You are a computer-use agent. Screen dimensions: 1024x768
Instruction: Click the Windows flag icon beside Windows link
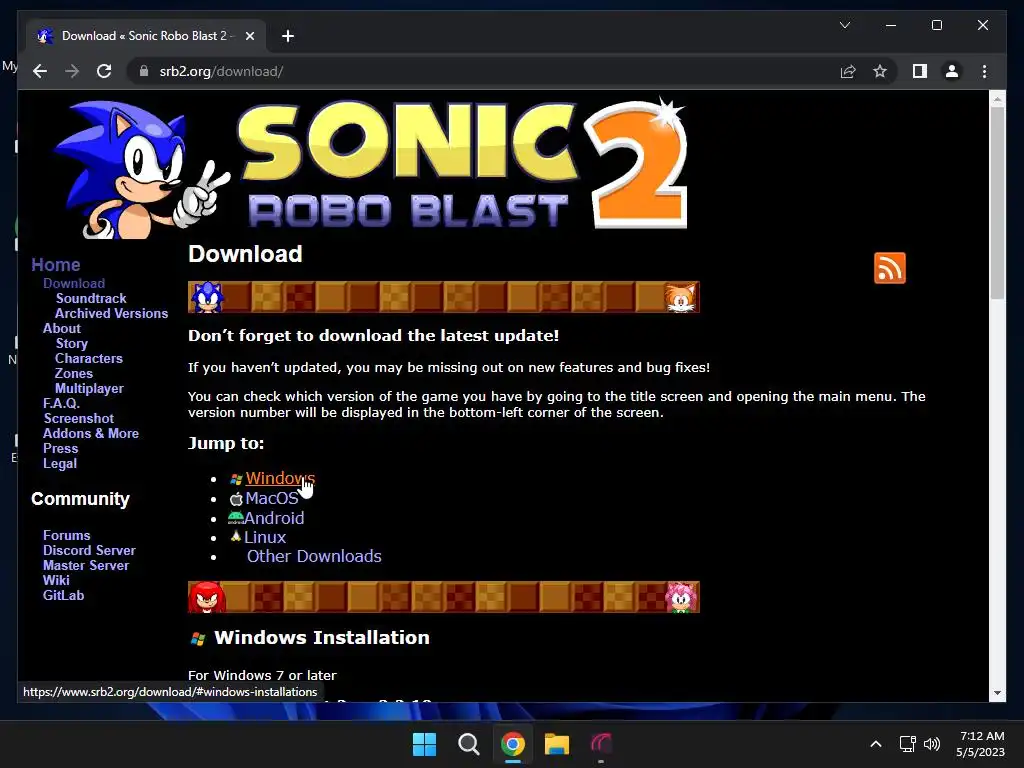tap(236, 479)
